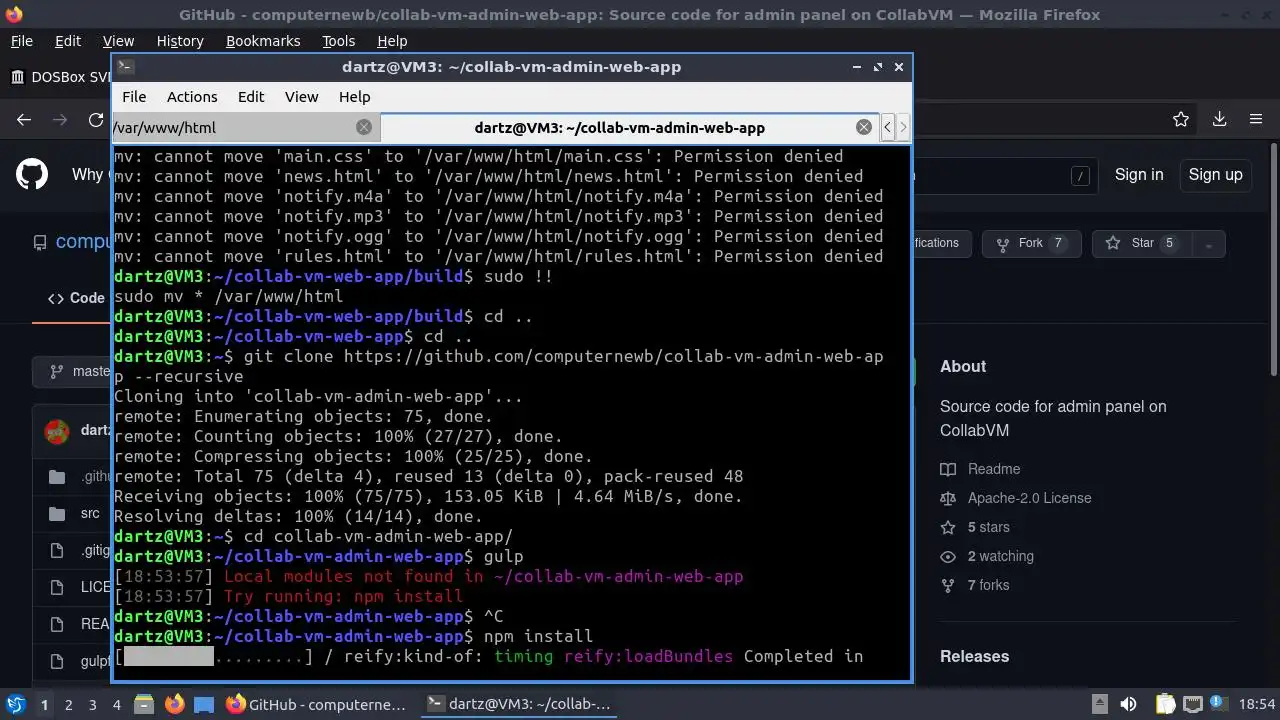
Task: Click the show desktop icon on taskbar
Action: pyautogui.click(x=204, y=704)
